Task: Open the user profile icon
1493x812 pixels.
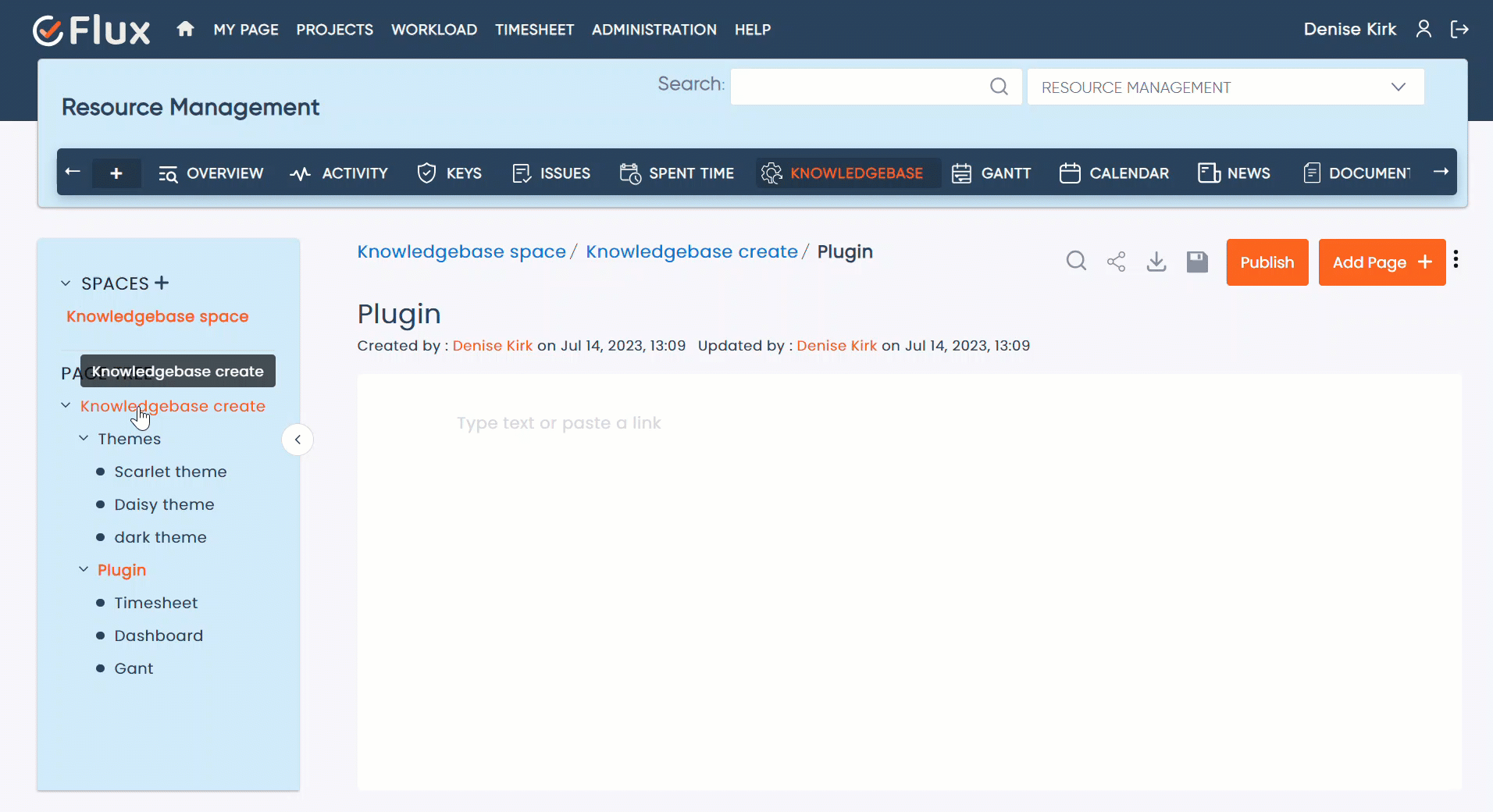Action: (1424, 30)
